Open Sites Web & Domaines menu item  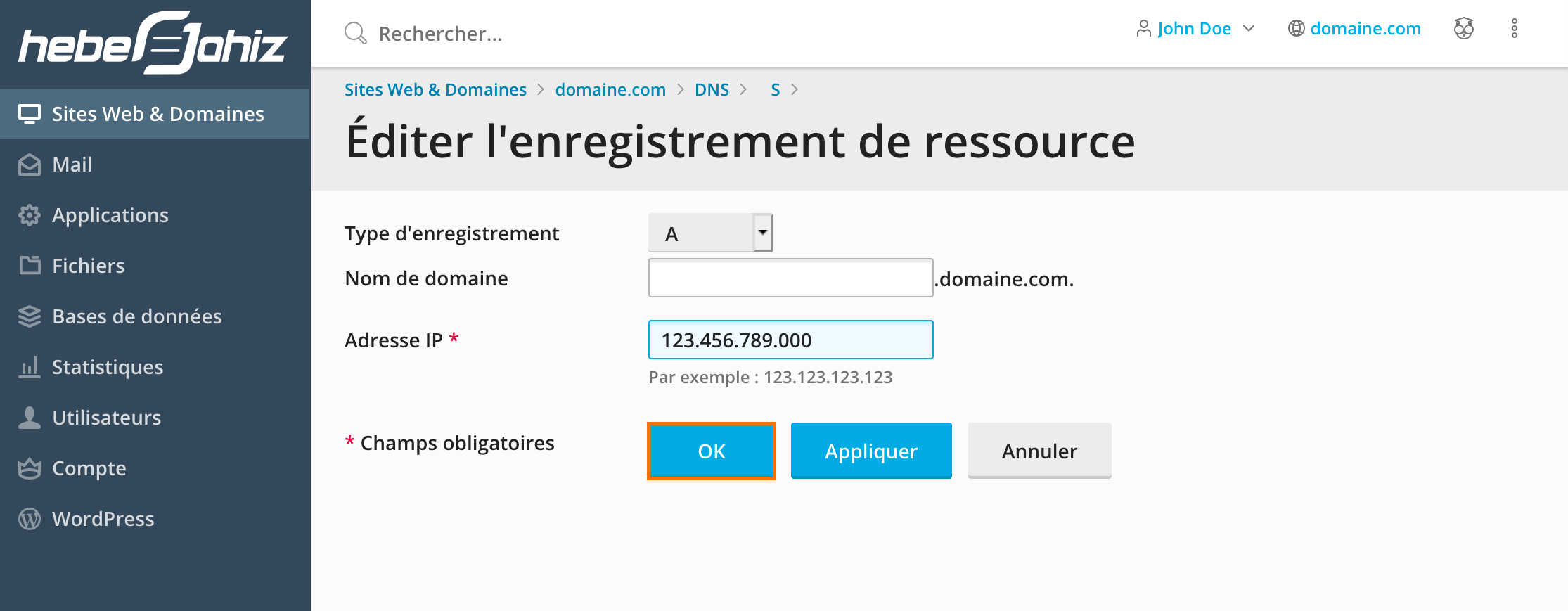coord(155,114)
